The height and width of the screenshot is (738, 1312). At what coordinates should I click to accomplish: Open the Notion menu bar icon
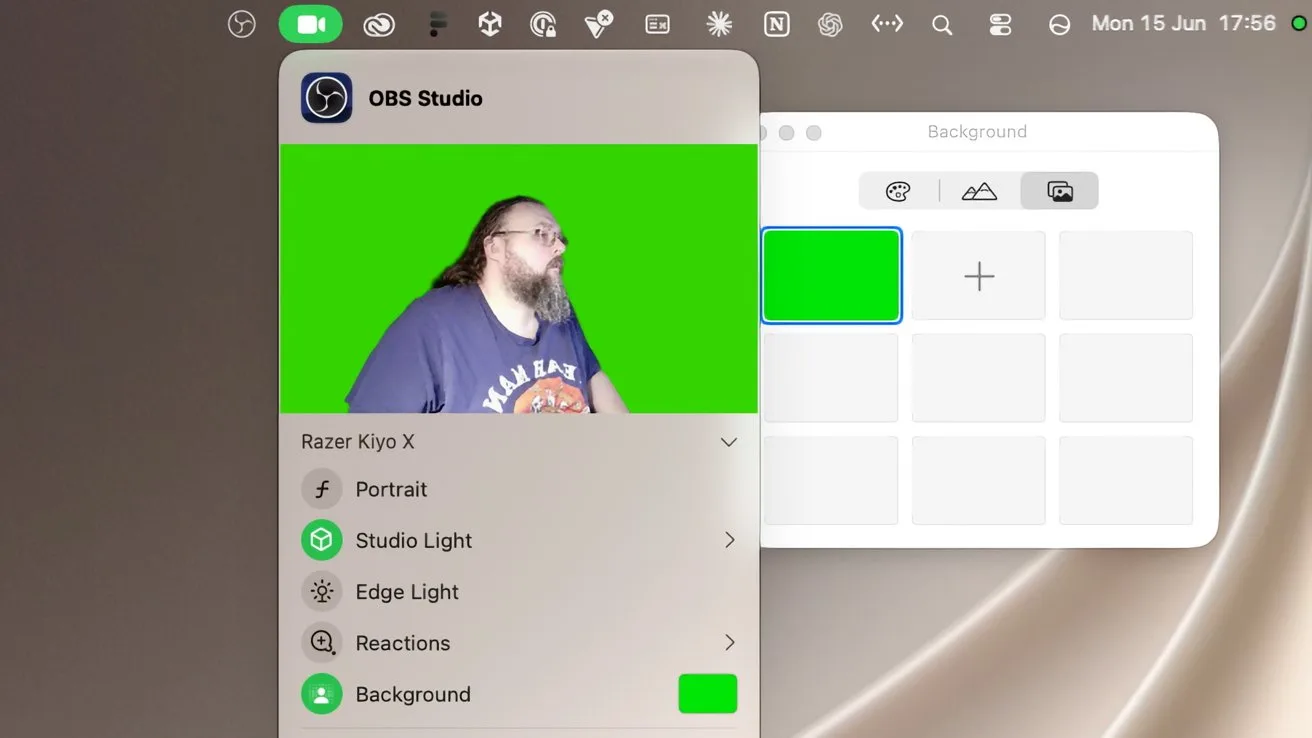[776, 24]
